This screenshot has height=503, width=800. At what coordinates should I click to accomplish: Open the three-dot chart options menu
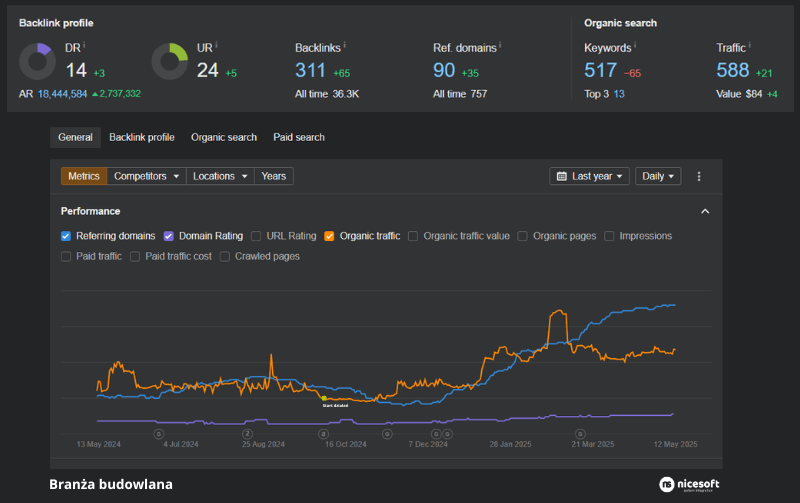tap(698, 176)
